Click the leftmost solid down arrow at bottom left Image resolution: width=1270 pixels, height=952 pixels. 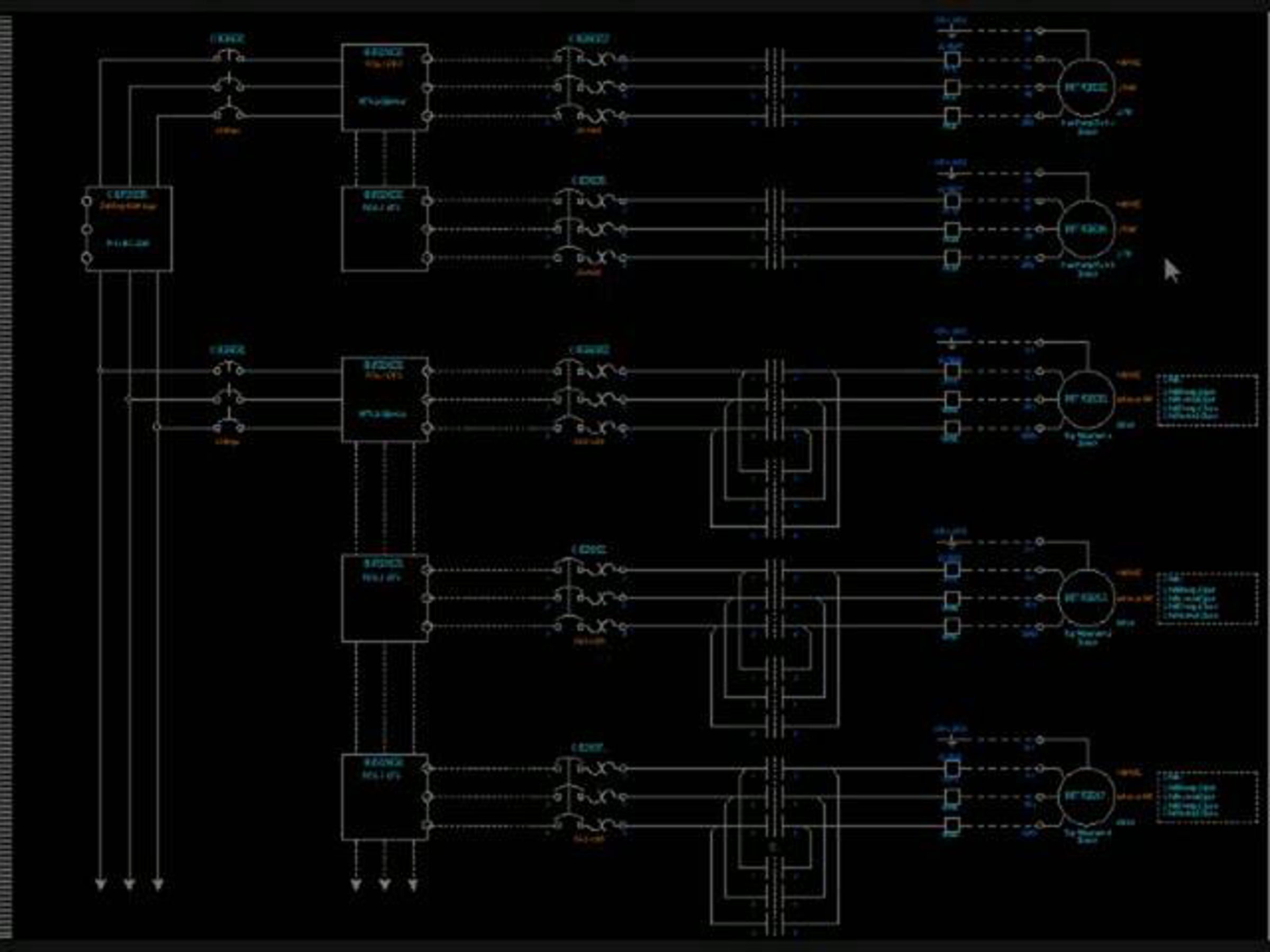pos(101,884)
